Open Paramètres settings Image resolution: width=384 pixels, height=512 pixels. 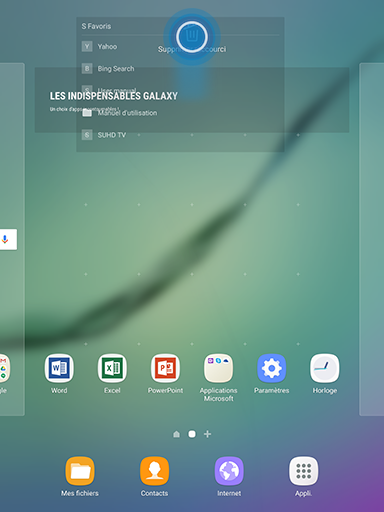(x=272, y=368)
